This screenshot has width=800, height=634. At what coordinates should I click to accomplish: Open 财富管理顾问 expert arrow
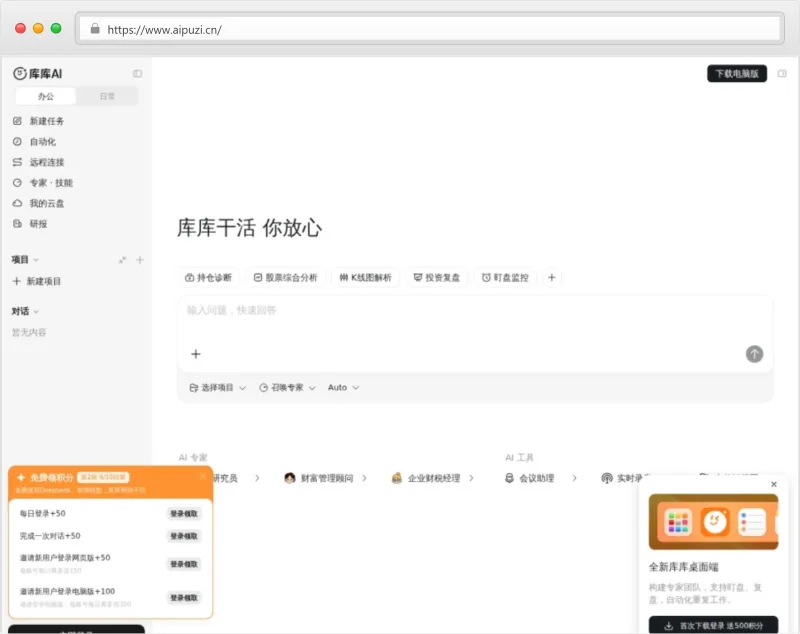click(x=364, y=478)
